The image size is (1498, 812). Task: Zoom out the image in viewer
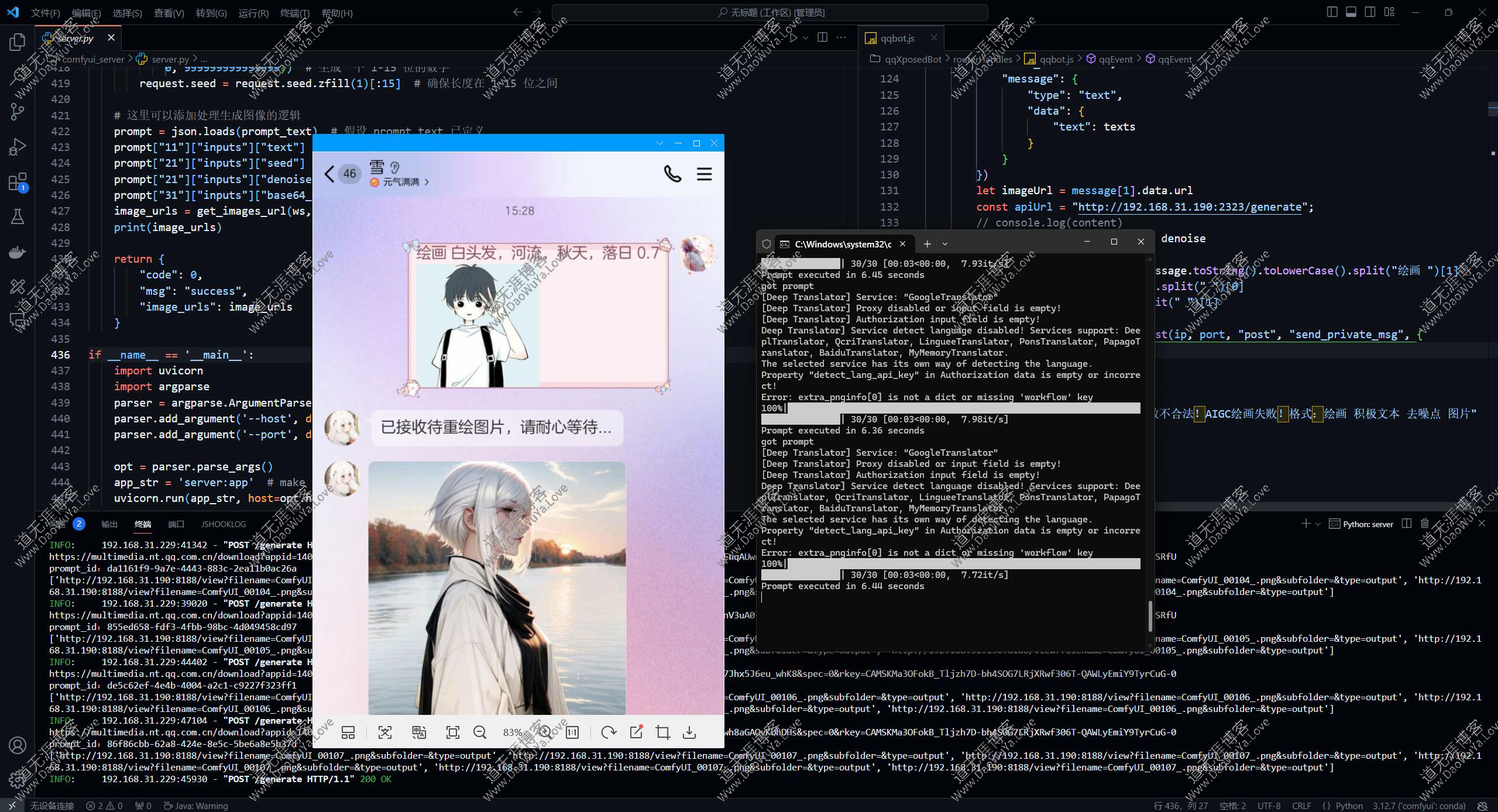[x=480, y=732]
